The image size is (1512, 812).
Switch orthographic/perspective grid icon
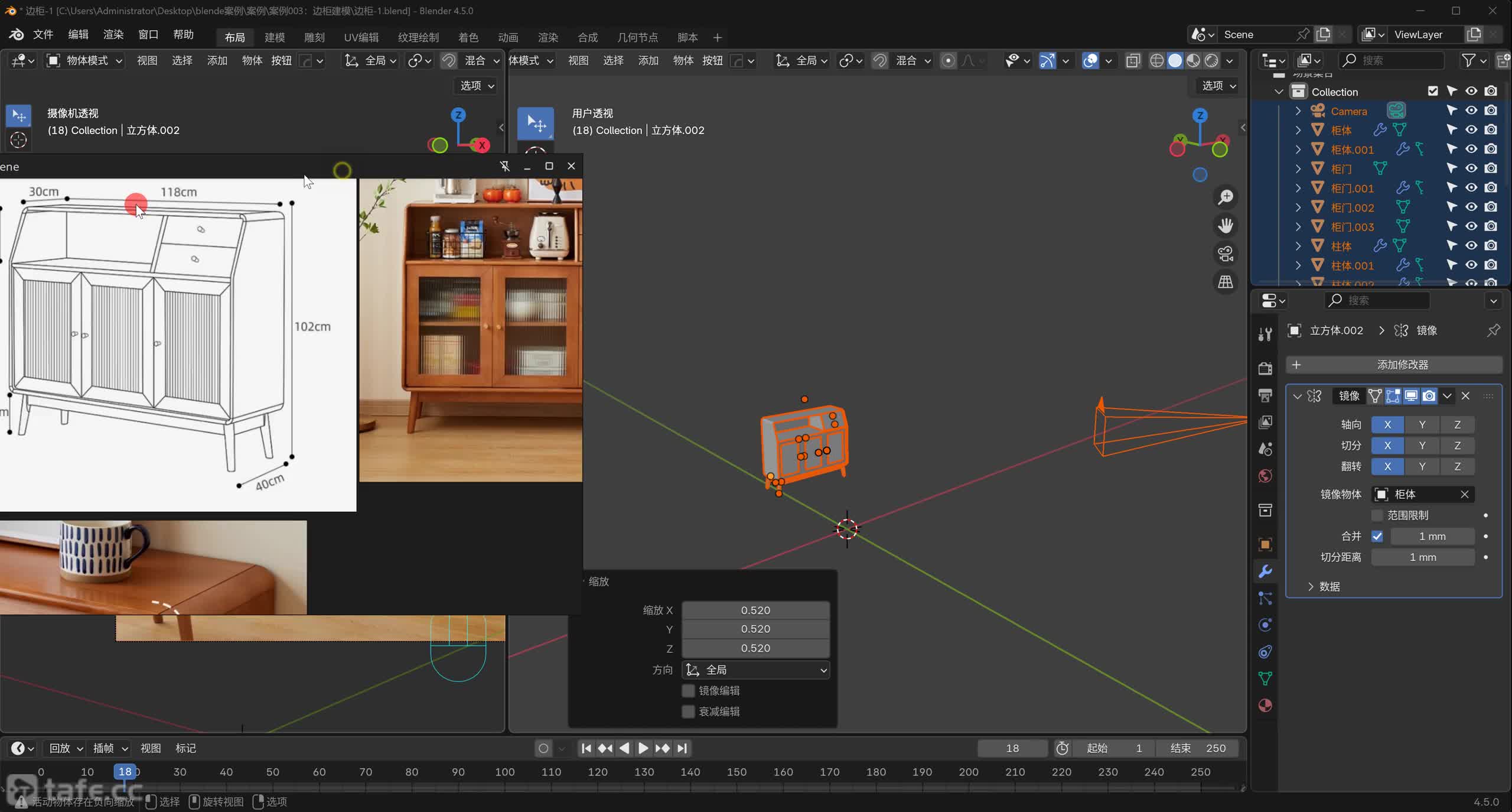1226,282
